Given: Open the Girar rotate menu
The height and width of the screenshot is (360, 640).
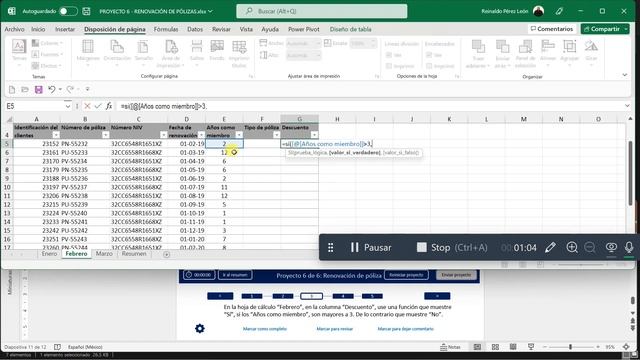Looking at the screenshot, I should tap(591, 52).
